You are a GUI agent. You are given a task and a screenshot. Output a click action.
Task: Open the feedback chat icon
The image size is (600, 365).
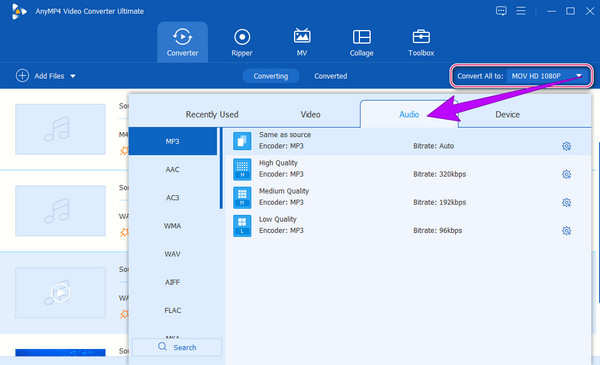click(x=501, y=11)
